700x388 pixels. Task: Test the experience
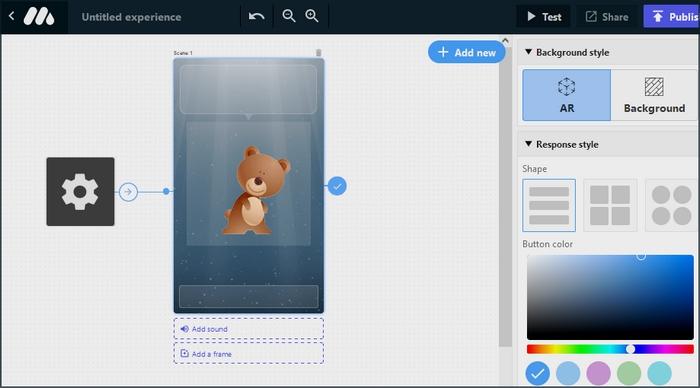point(543,17)
